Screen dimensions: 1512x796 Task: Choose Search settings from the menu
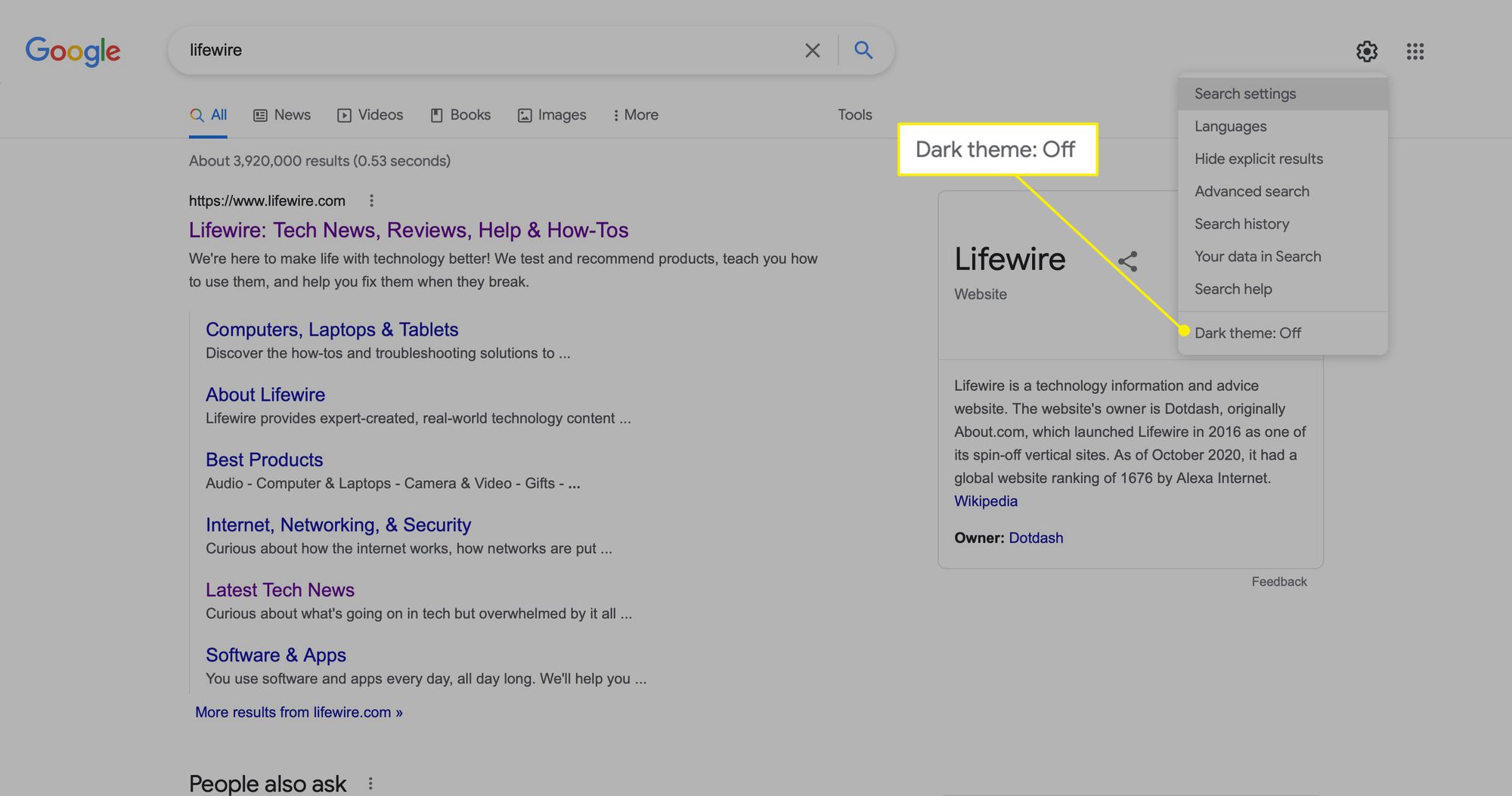pos(1283,94)
